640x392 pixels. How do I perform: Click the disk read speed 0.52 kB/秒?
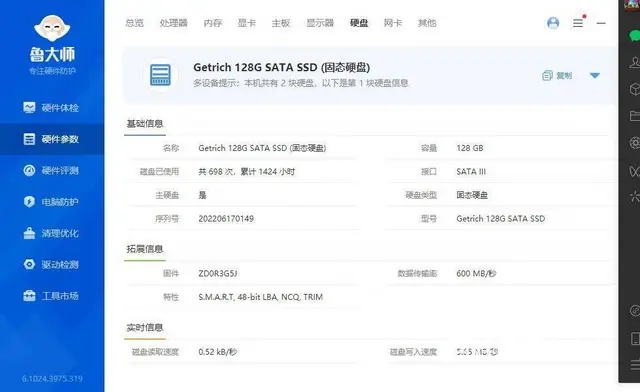click(218, 352)
